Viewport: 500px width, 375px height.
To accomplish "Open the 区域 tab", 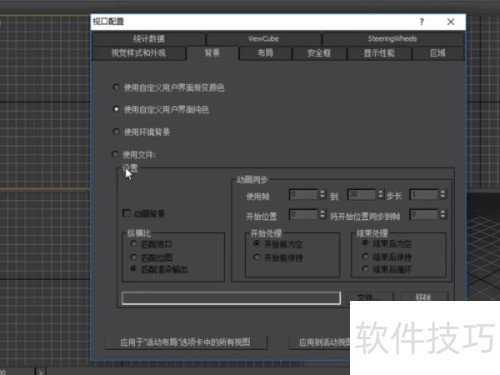I will pos(438,53).
